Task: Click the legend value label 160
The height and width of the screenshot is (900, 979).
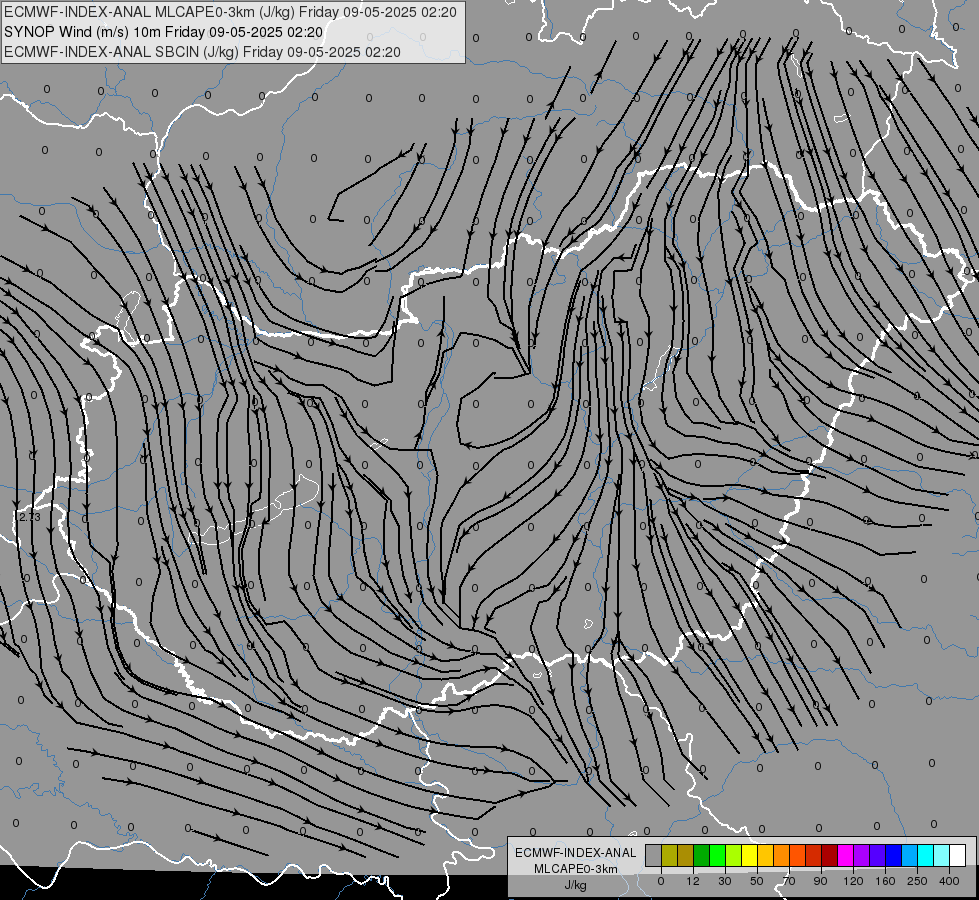Action: tap(885, 881)
